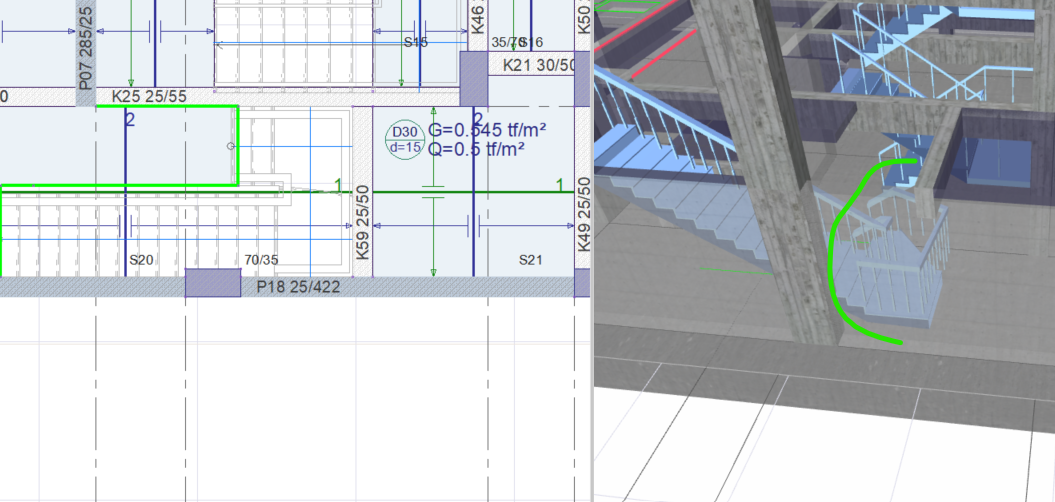
Task: Click the G=0.545 tf/m² load text
Action: [x=492, y=130]
